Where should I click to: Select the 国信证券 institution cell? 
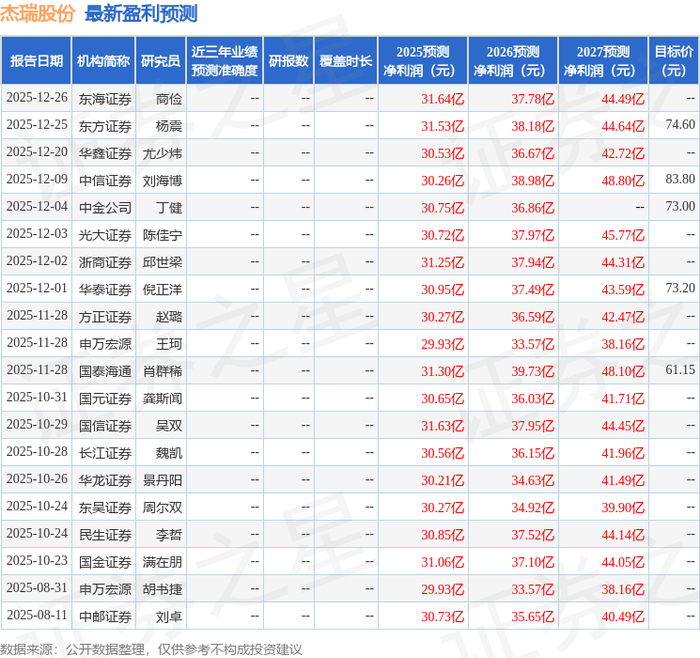point(105,425)
